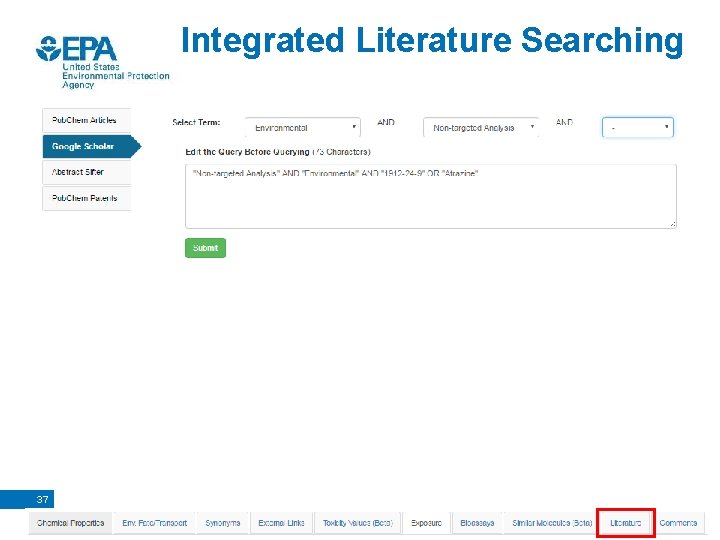Click the query box resize handle

tap(672, 224)
